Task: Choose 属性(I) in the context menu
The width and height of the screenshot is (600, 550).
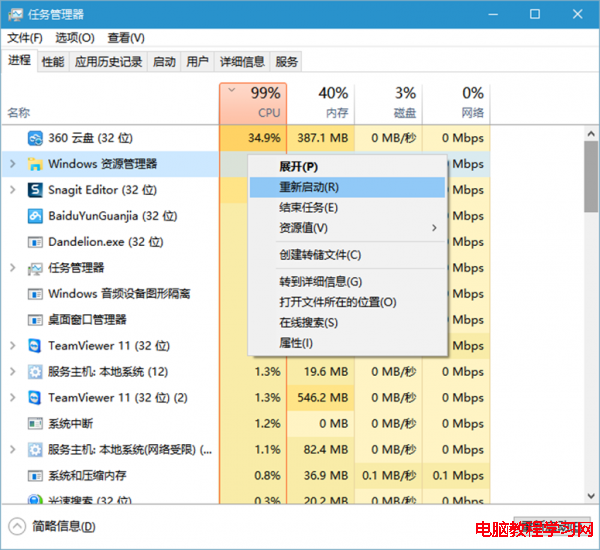Action: pyautogui.click(x=347, y=343)
